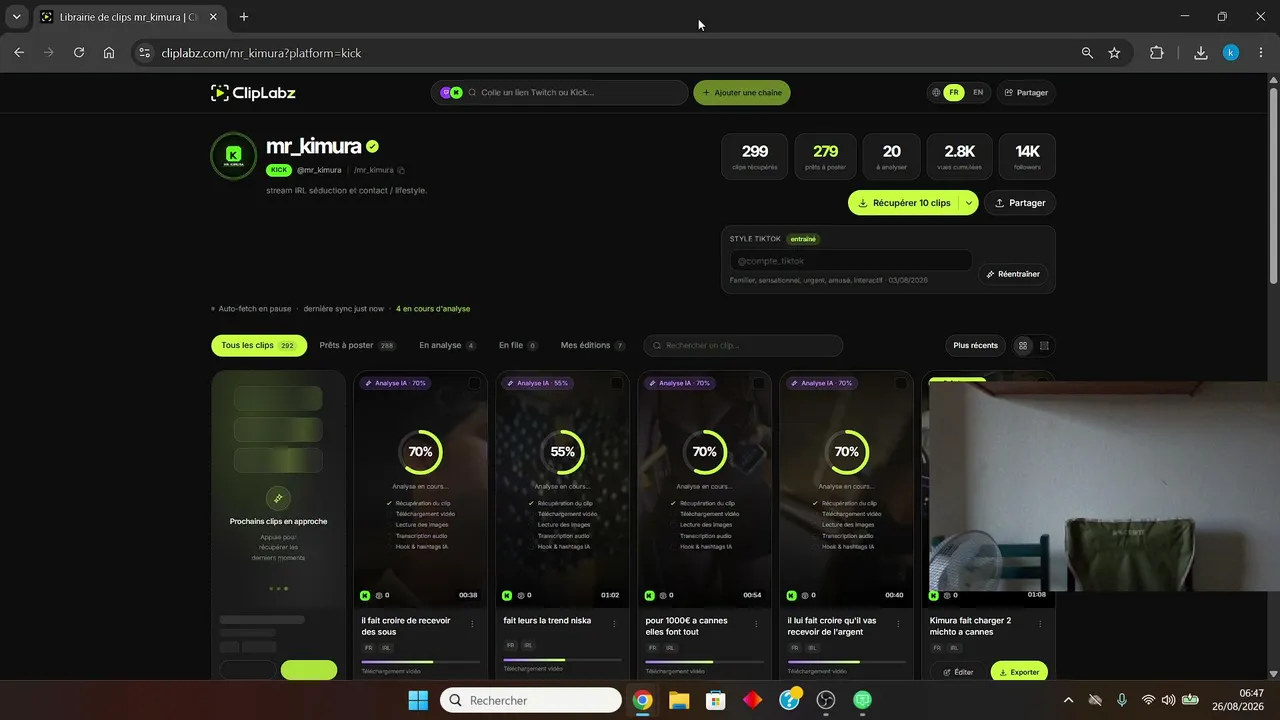Screen dimensions: 1280x720
Task: Open Microsoft Store from the taskbar
Action: (x=716, y=700)
